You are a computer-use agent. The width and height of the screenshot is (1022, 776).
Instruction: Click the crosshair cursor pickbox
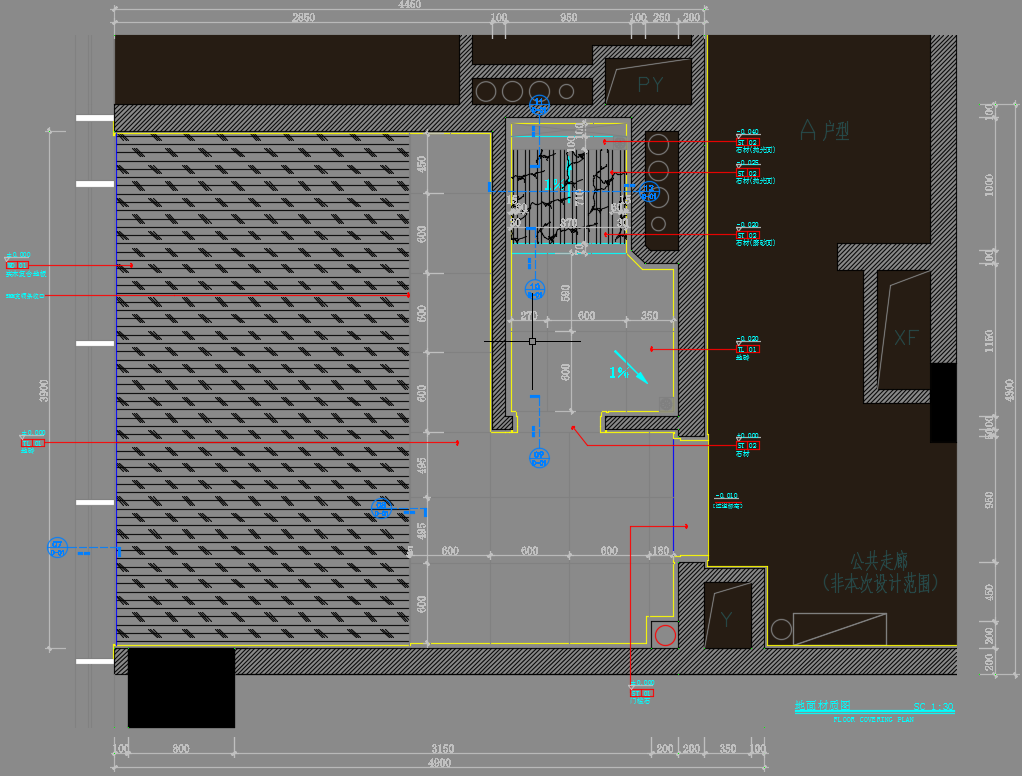(x=532, y=341)
